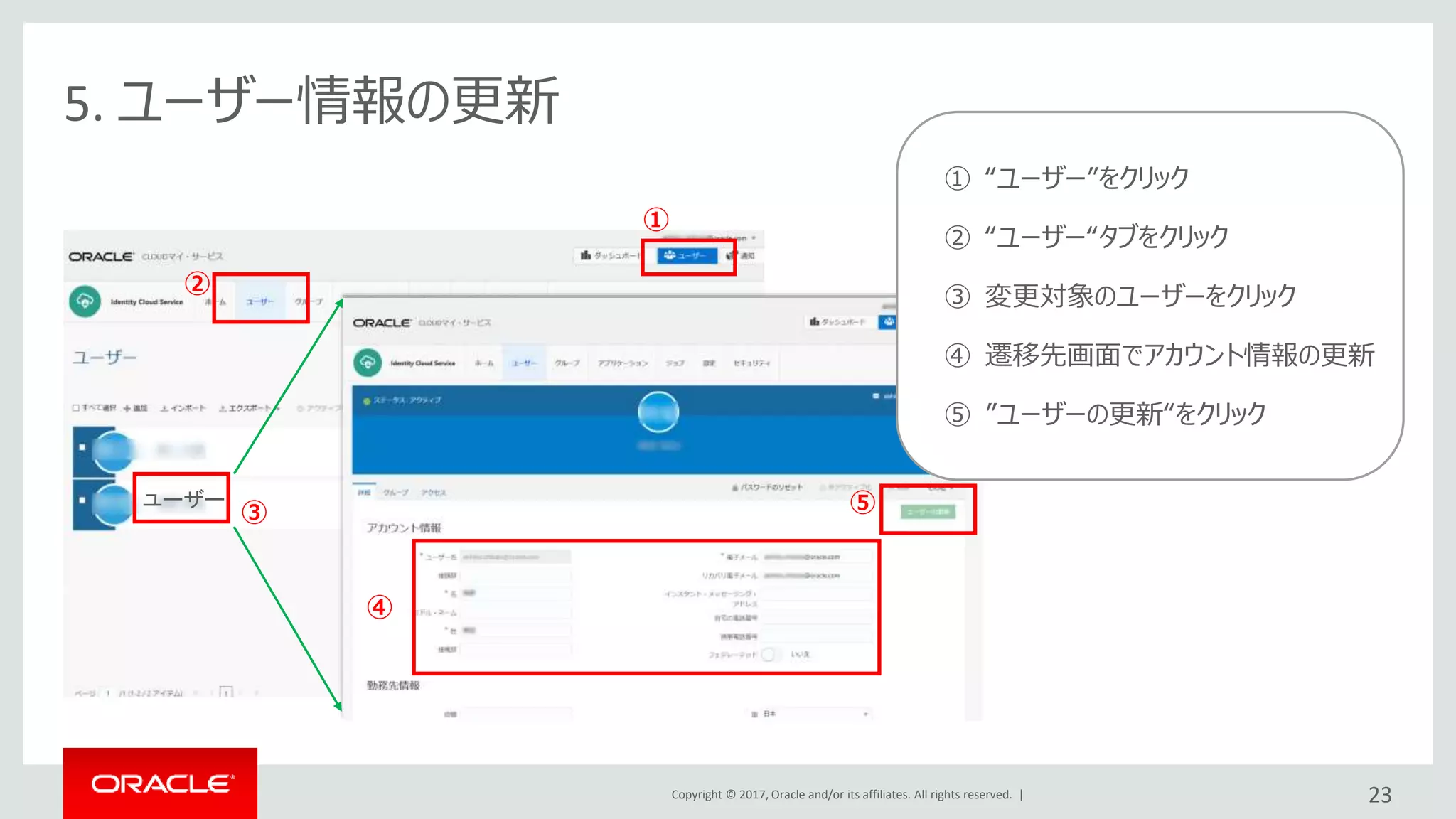Image resolution: width=1456 pixels, height=819 pixels.
Task: Click the ミドル・ネーム input field
Action: tap(515, 612)
